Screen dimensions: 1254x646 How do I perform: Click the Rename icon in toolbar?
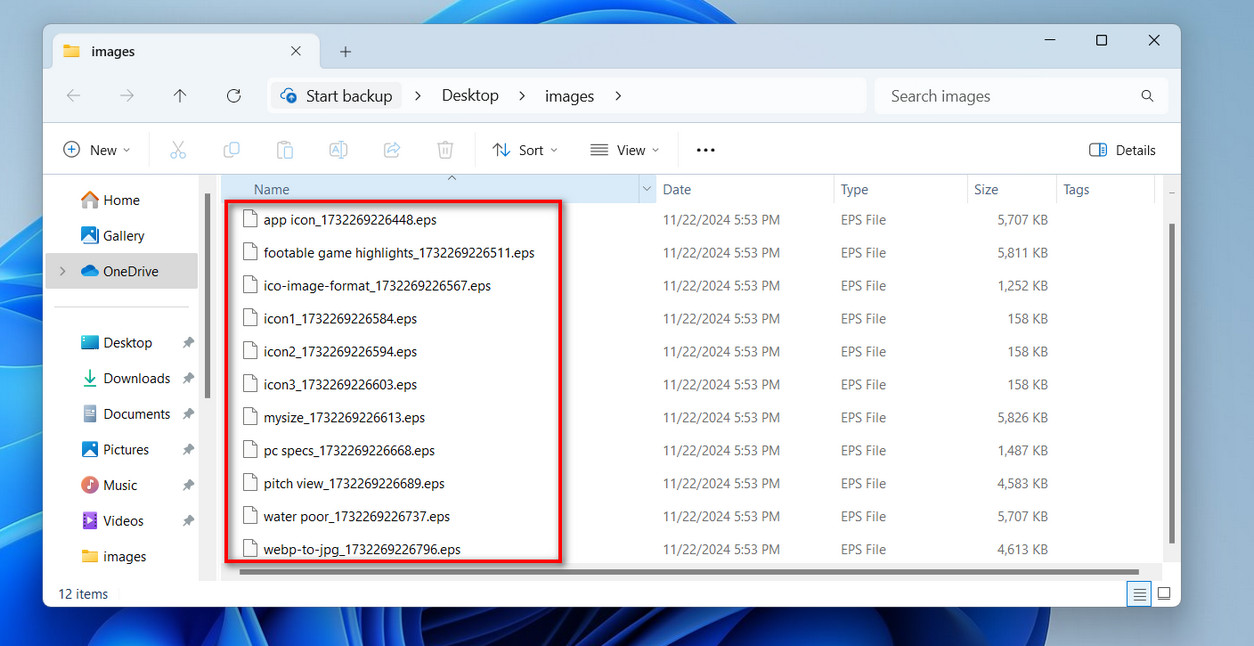338,150
